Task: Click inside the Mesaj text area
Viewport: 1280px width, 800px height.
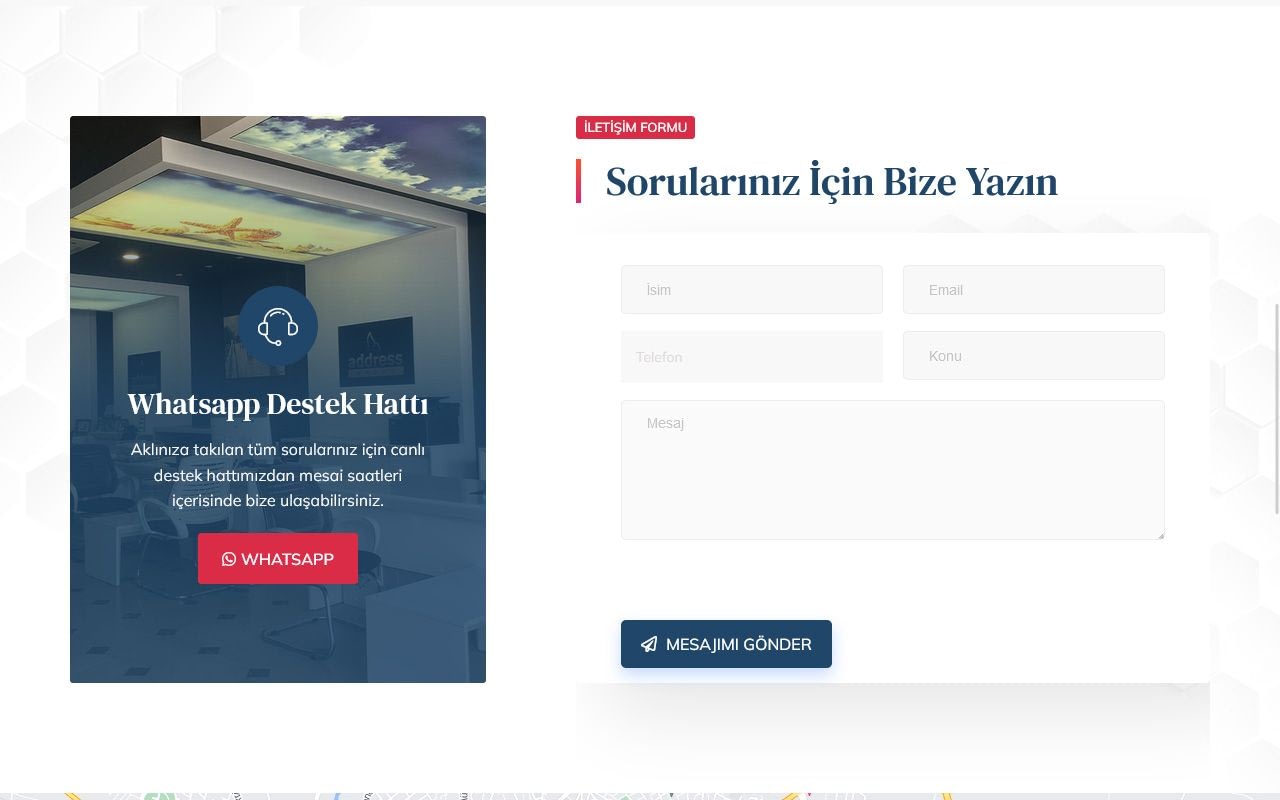Action: 892,470
